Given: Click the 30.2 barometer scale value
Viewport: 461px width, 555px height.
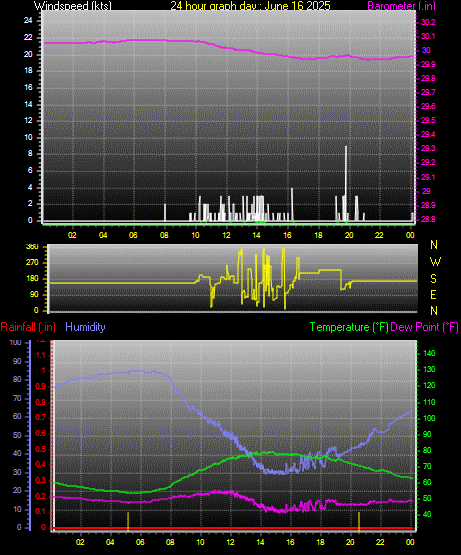Looking at the screenshot, I should click(428, 22).
